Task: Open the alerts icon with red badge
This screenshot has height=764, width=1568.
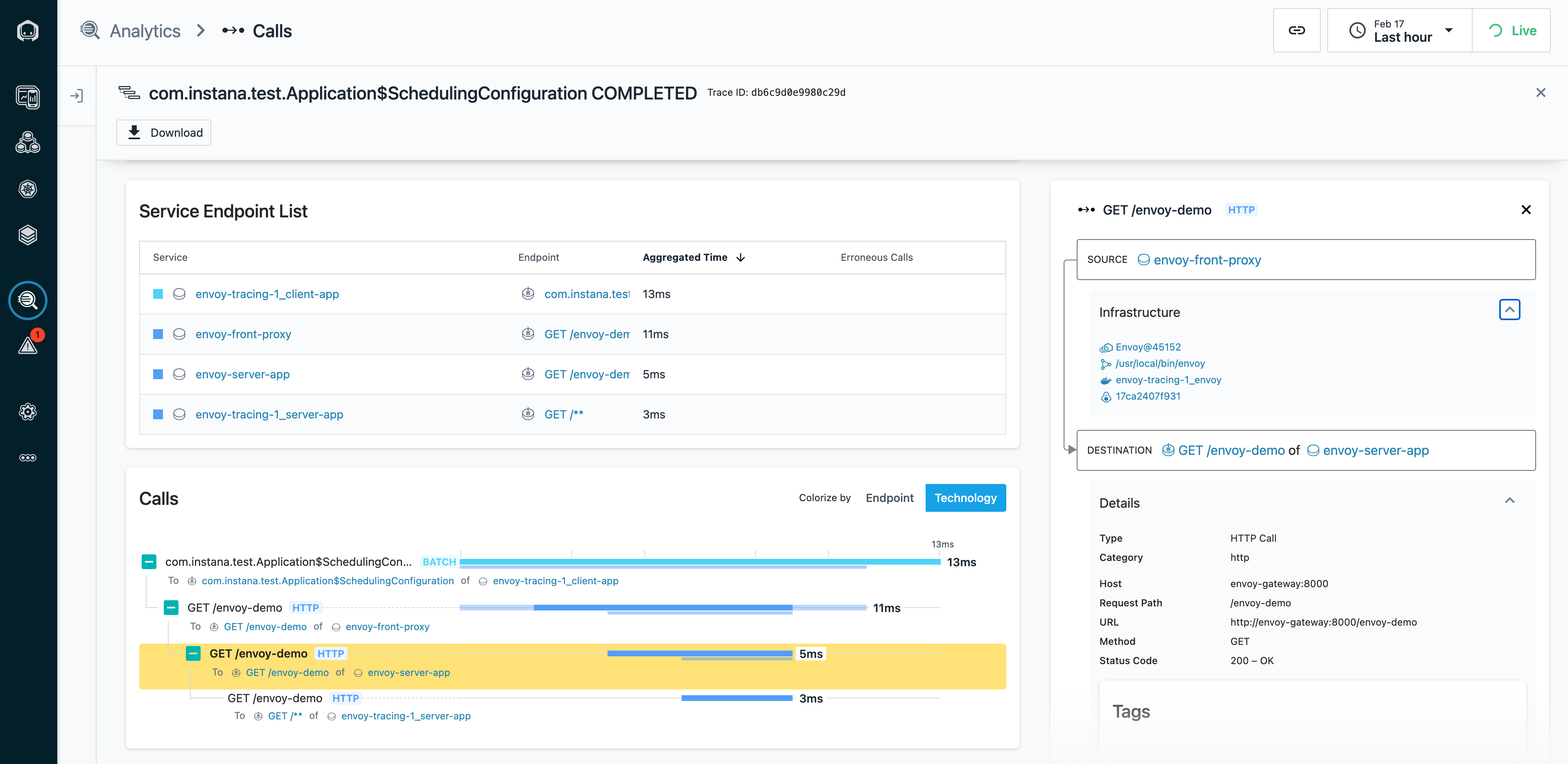Action: click(28, 345)
